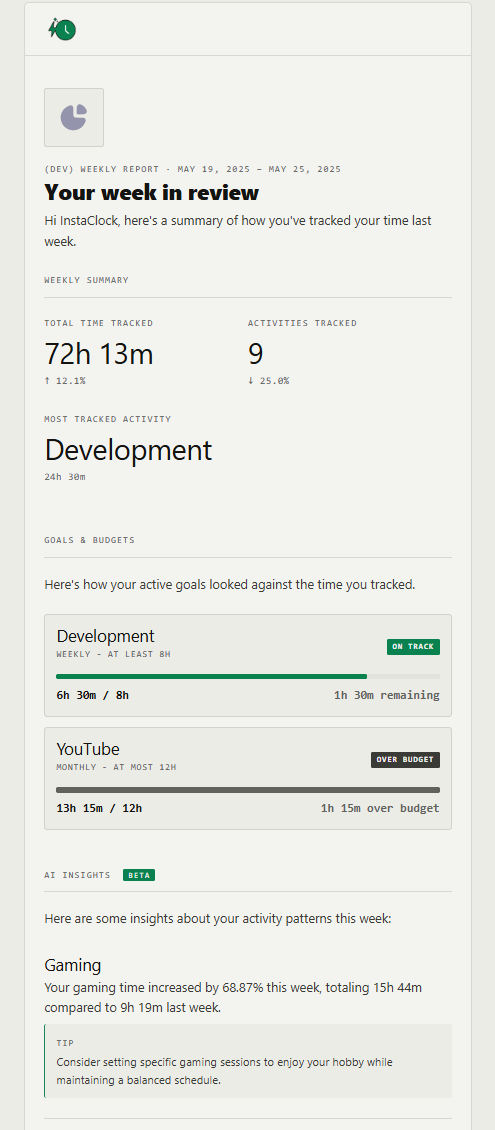Click the '72h 13m' total time value
The width and height of the screenshot is (495, 1130).
point(99,354)
